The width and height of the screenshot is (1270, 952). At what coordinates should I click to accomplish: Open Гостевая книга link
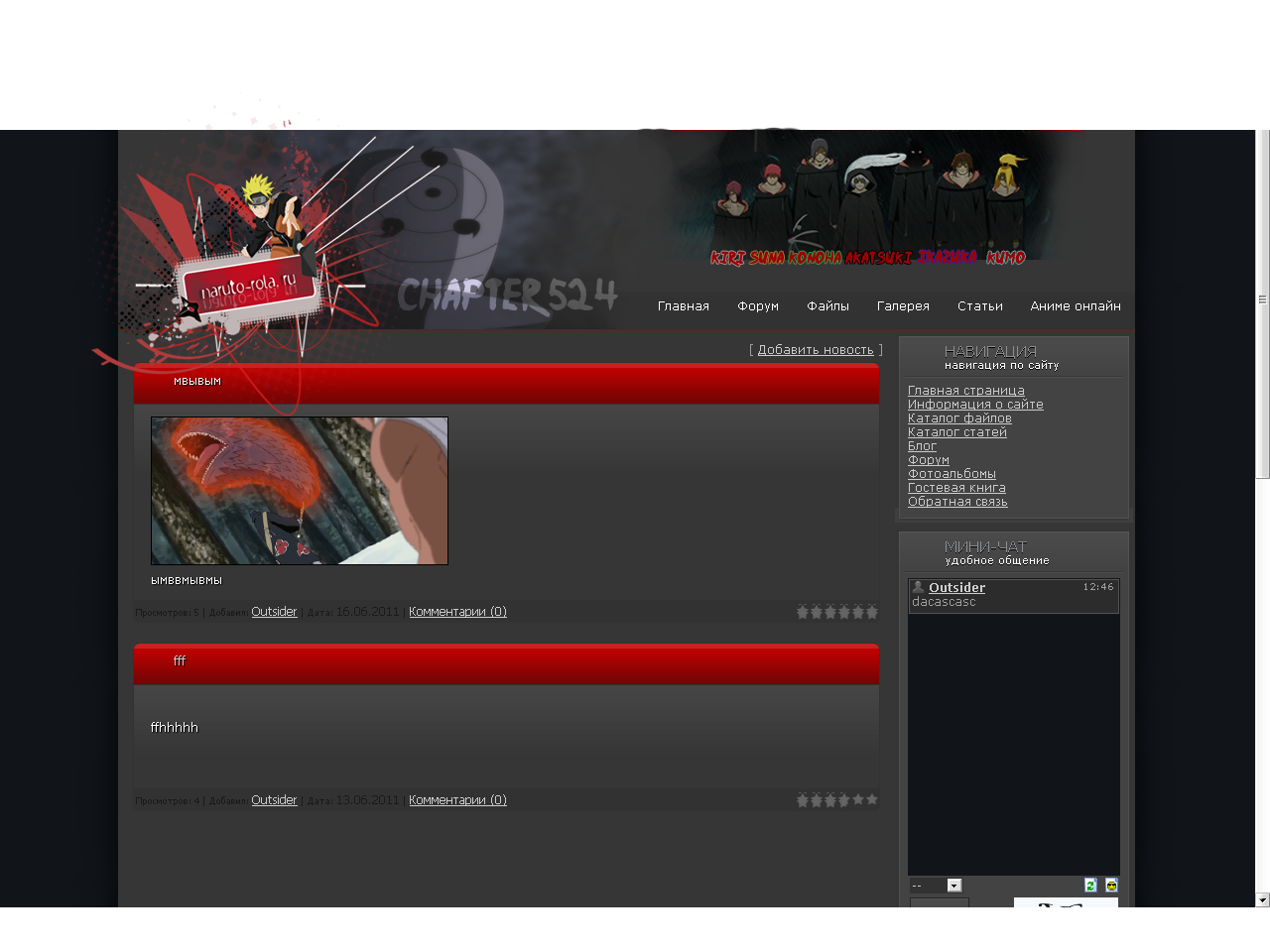tap(956, 488)
